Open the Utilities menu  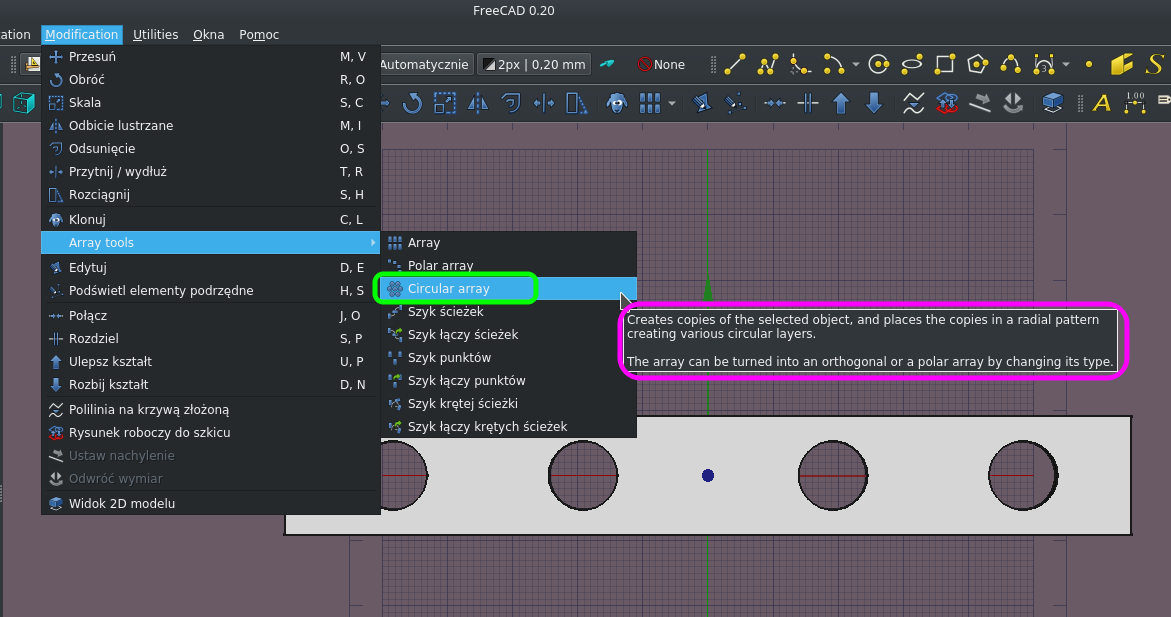coord(155,33)
